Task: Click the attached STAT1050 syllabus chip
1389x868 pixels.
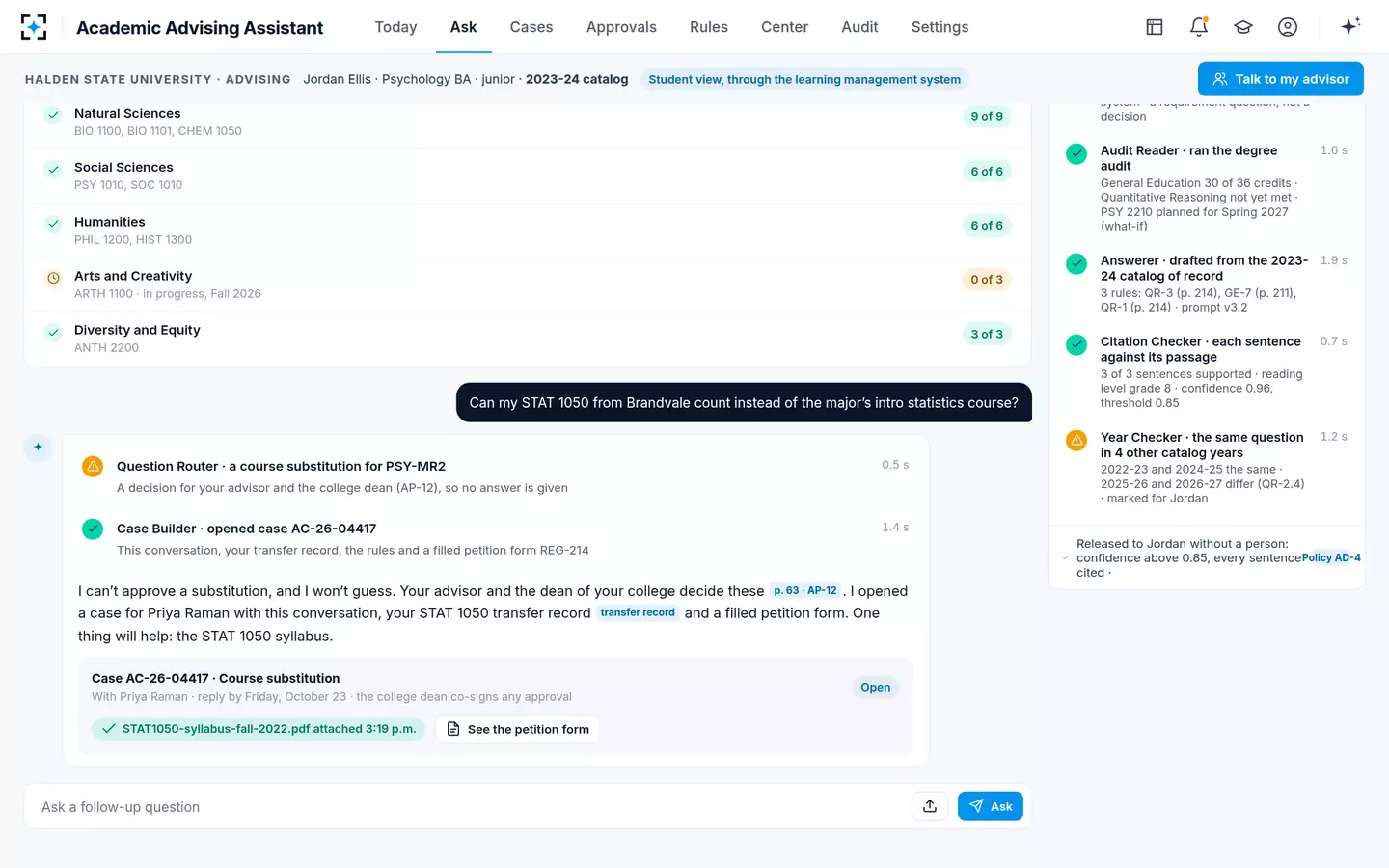Action: [259, 729]
